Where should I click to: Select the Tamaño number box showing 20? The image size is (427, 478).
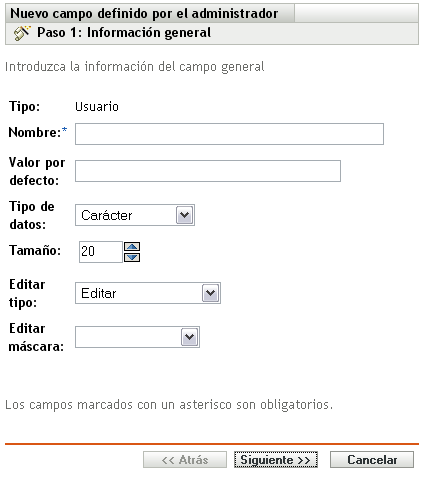click(101, 252)
